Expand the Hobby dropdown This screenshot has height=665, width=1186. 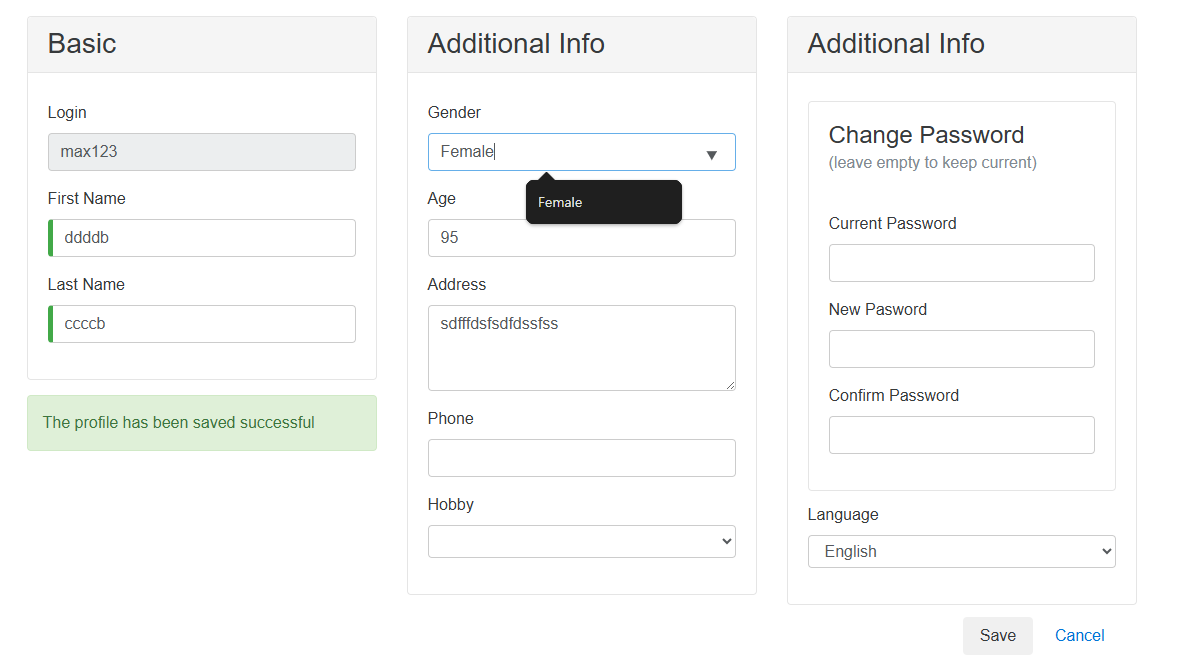click(x=581, y=541)
